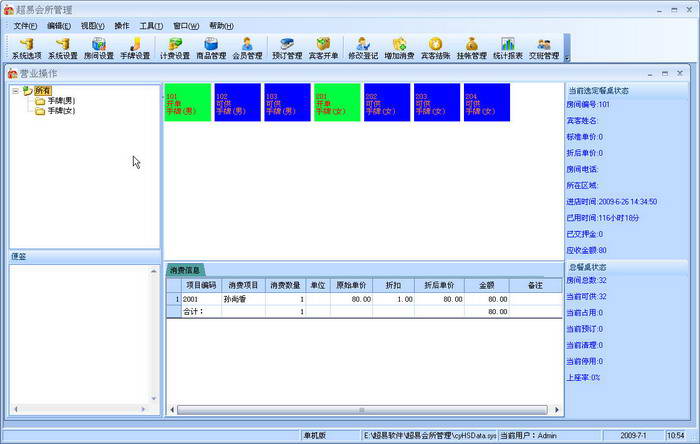Open the 操作 menu
Screen dimensions: 700x444
122,26
